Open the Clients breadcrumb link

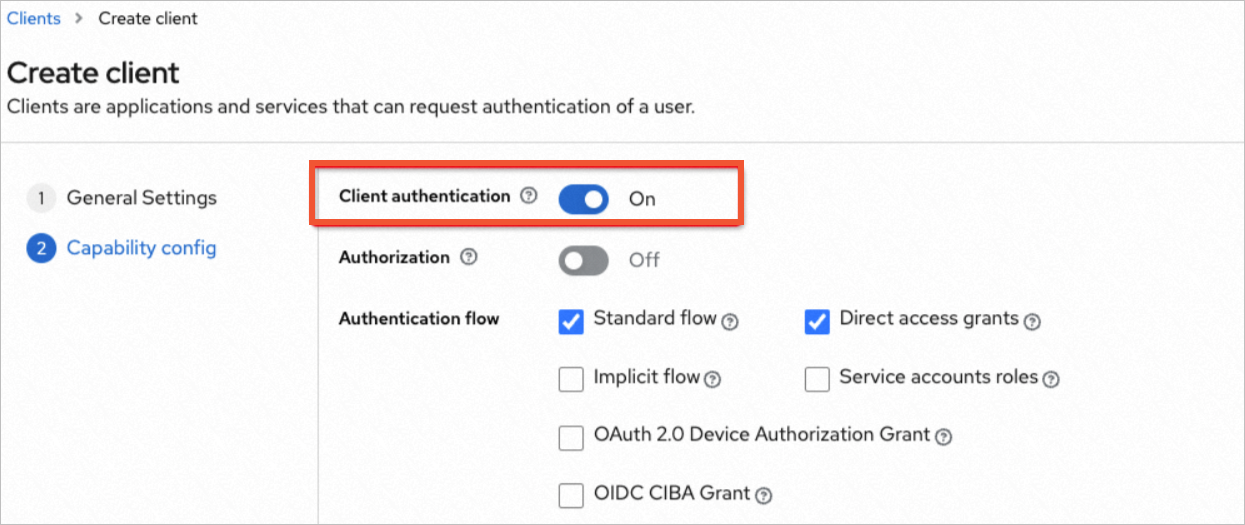[x=34, y=18]
